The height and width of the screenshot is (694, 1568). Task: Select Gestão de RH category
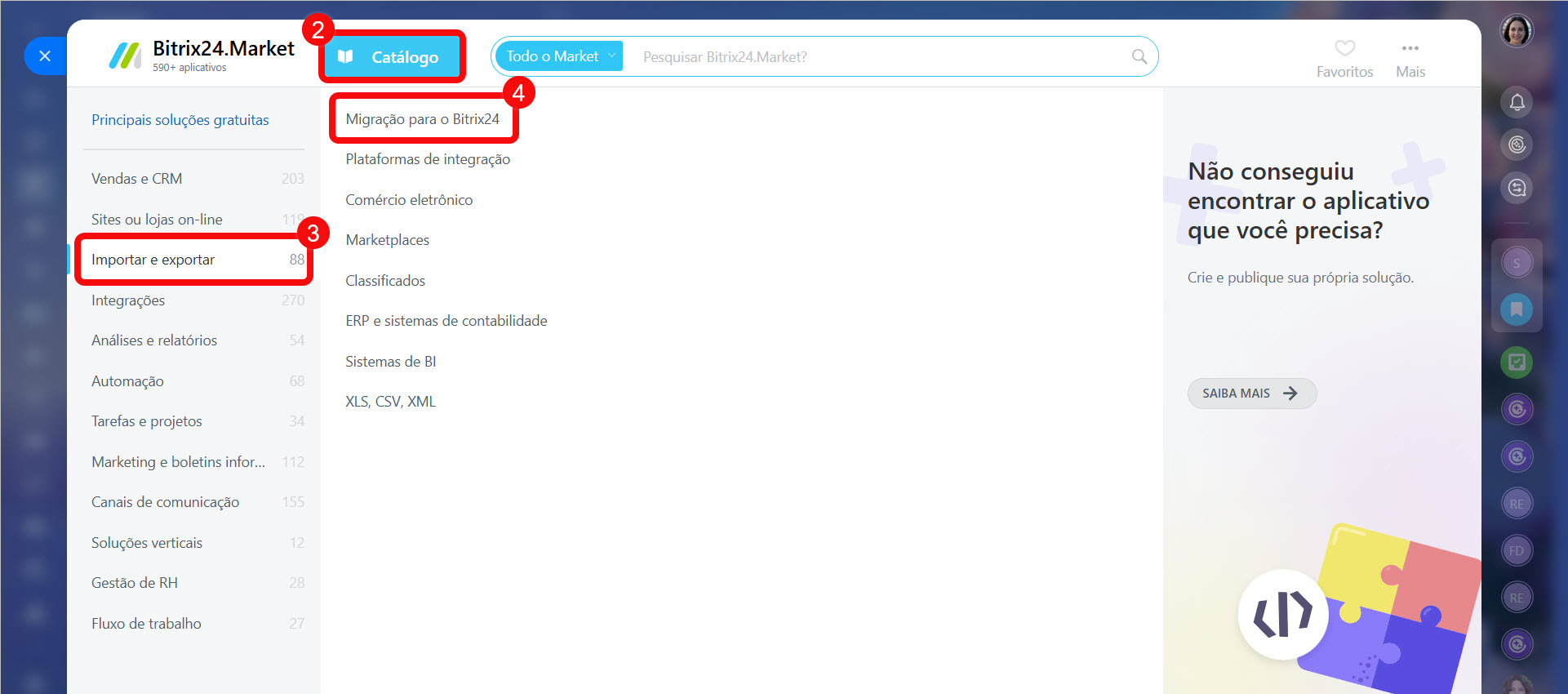[198, 583]
